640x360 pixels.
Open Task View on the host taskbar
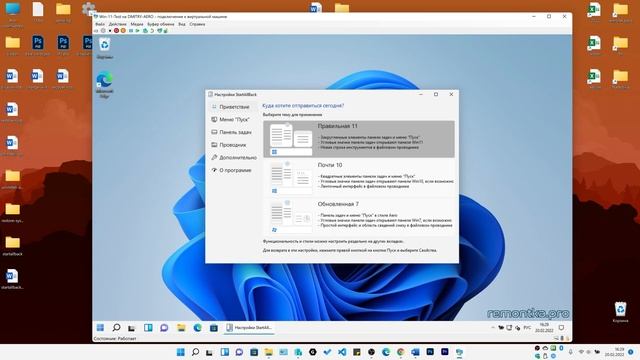pos(209,352)
